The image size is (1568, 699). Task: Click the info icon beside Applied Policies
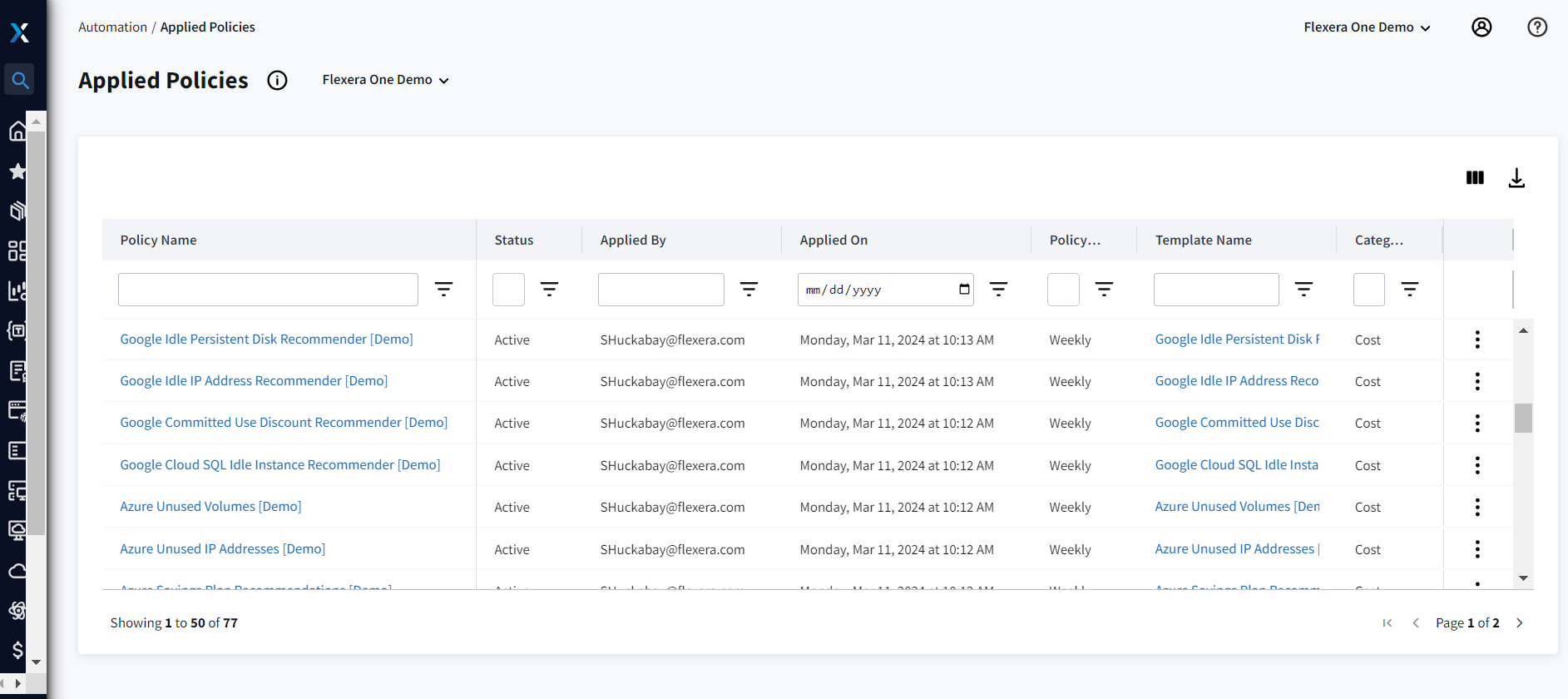point(277,81)
